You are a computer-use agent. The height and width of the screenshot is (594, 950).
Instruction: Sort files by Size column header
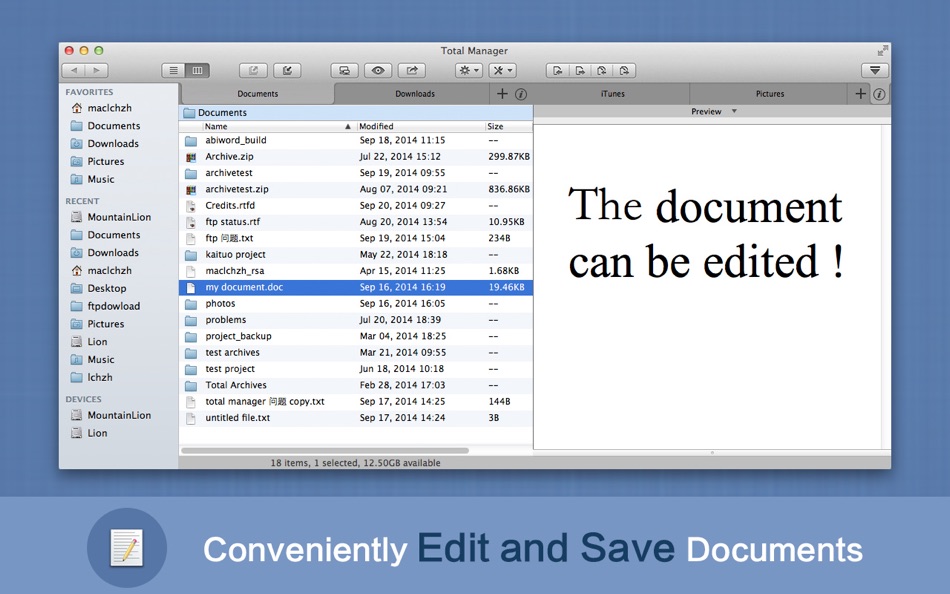(508, 127)
